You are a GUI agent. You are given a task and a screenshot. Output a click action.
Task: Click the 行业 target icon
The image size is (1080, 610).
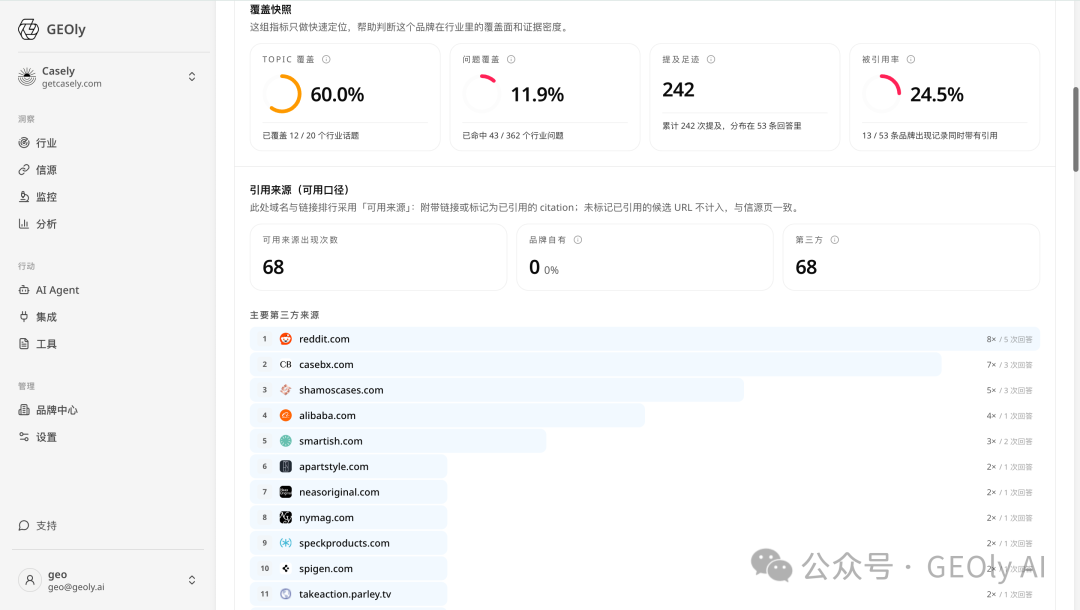point(24,143)
